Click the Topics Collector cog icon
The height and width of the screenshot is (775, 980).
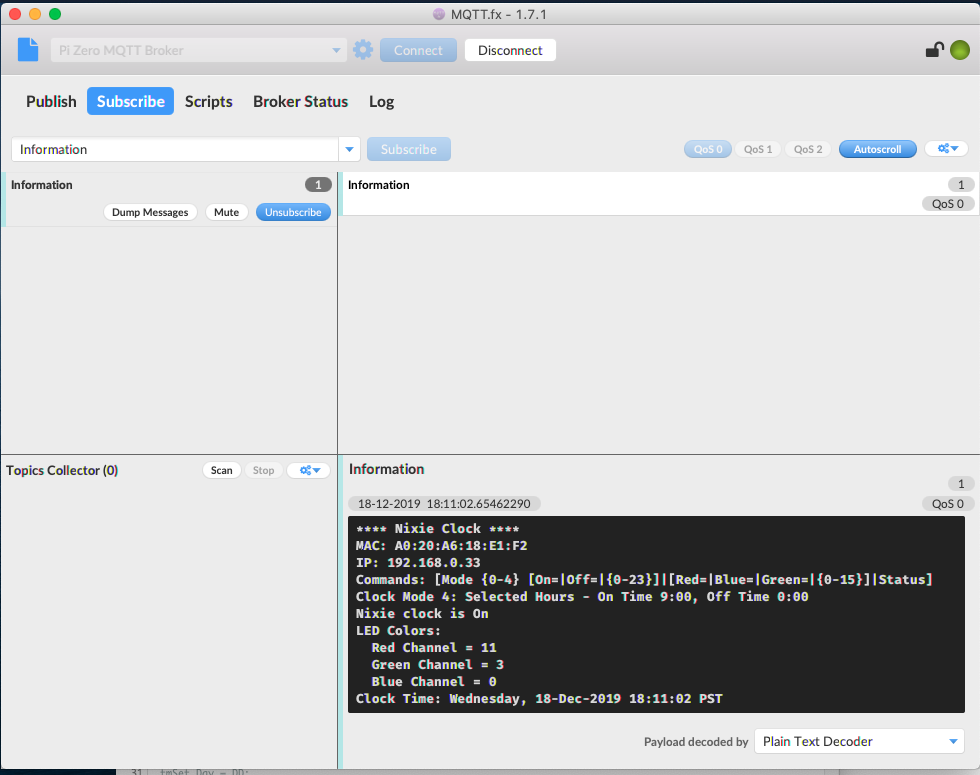point(308,470)
